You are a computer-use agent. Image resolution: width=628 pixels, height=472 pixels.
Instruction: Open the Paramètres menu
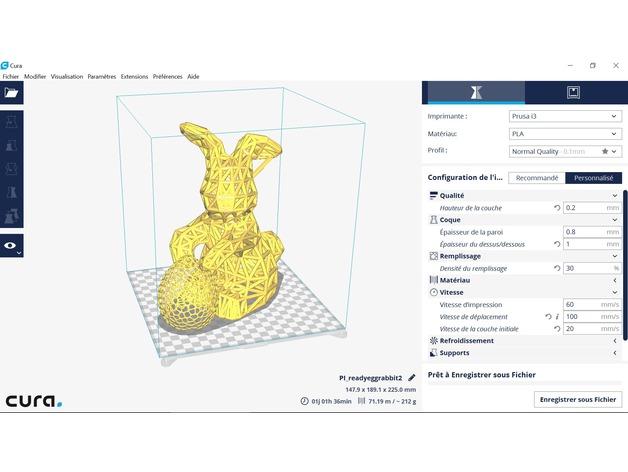tap(102, 77)
